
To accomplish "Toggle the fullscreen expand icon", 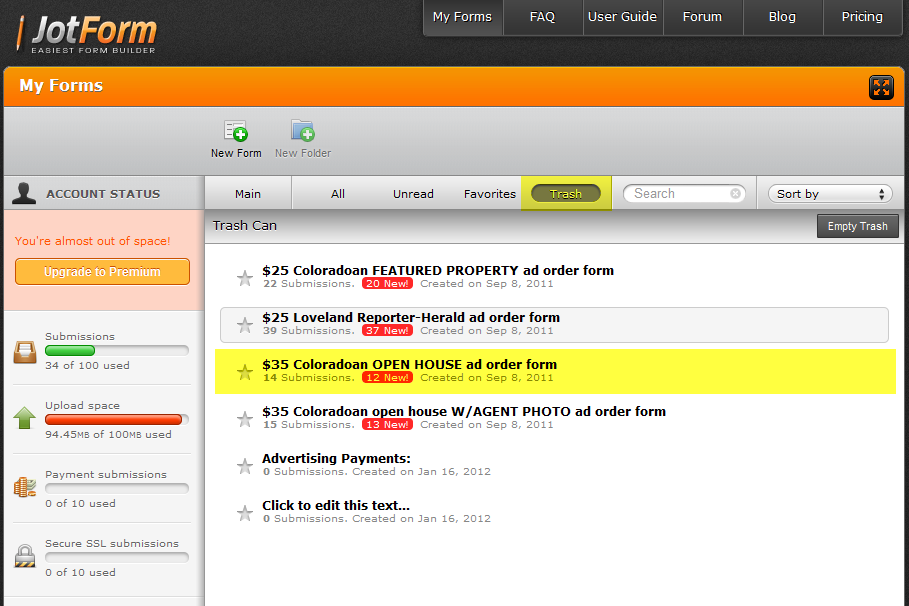I will pos(881,87).
